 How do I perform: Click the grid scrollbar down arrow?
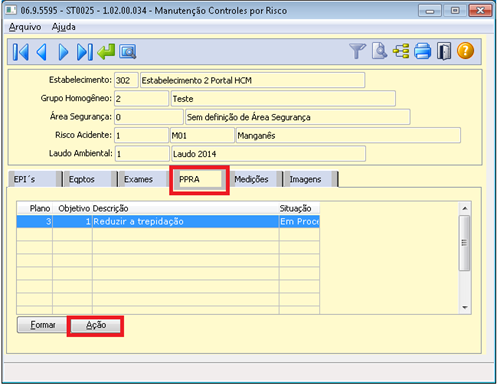coord(465,307)
